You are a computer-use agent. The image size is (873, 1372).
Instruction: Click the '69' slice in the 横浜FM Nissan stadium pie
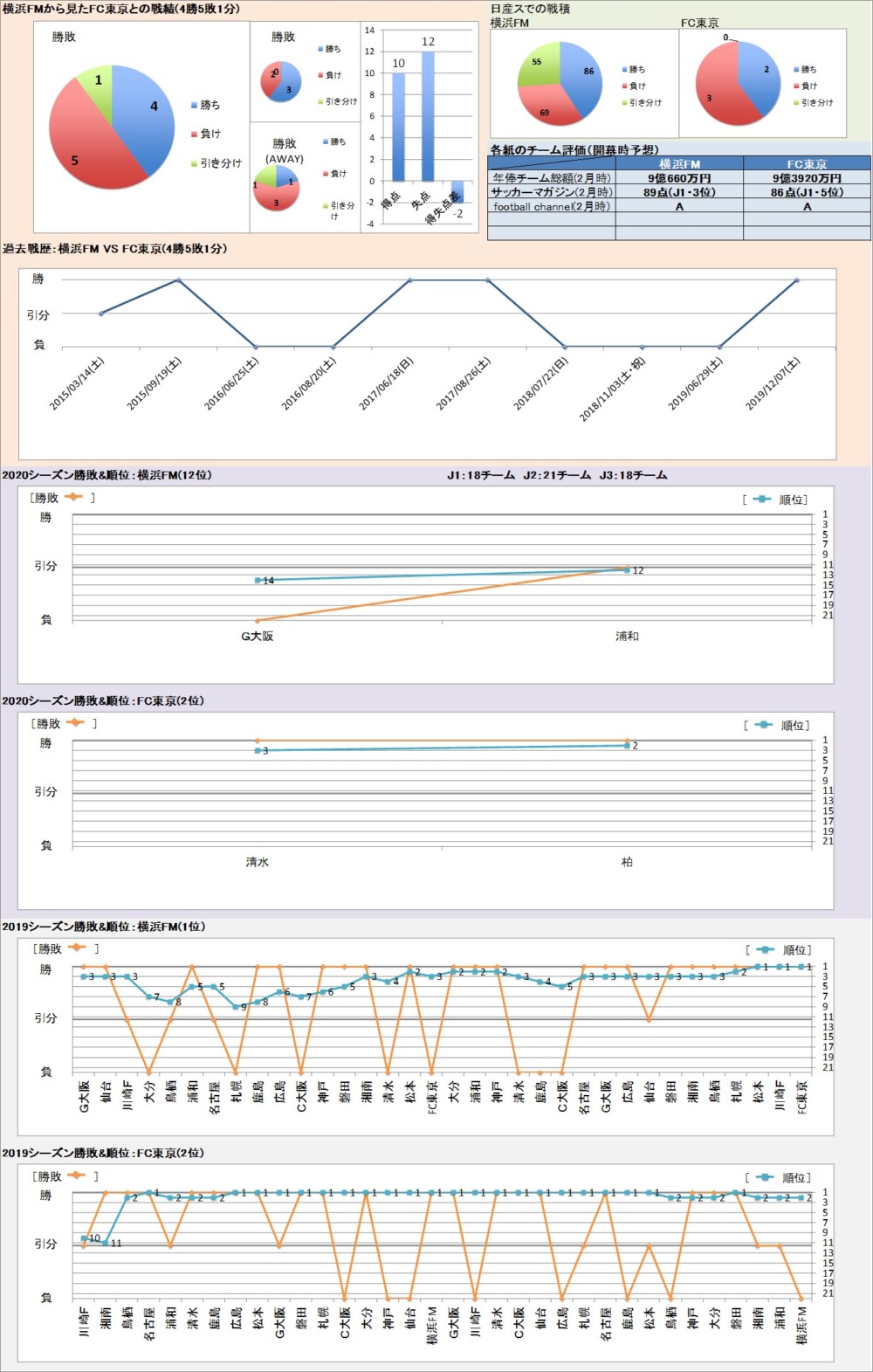[550, 107]
